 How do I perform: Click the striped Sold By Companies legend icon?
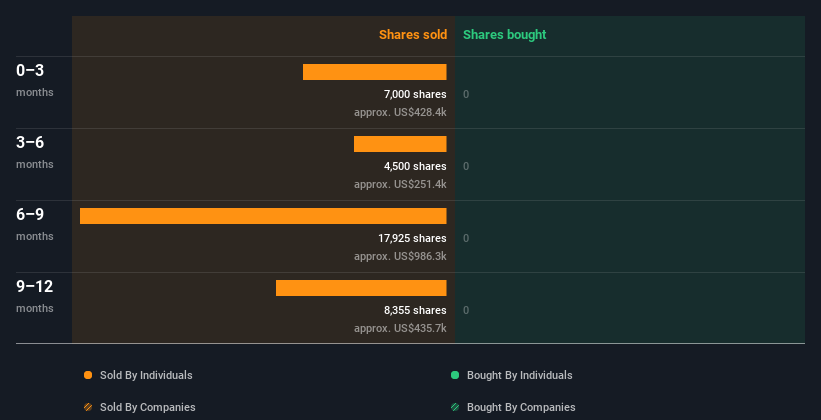pyautogui.click(x=88, y=407)
